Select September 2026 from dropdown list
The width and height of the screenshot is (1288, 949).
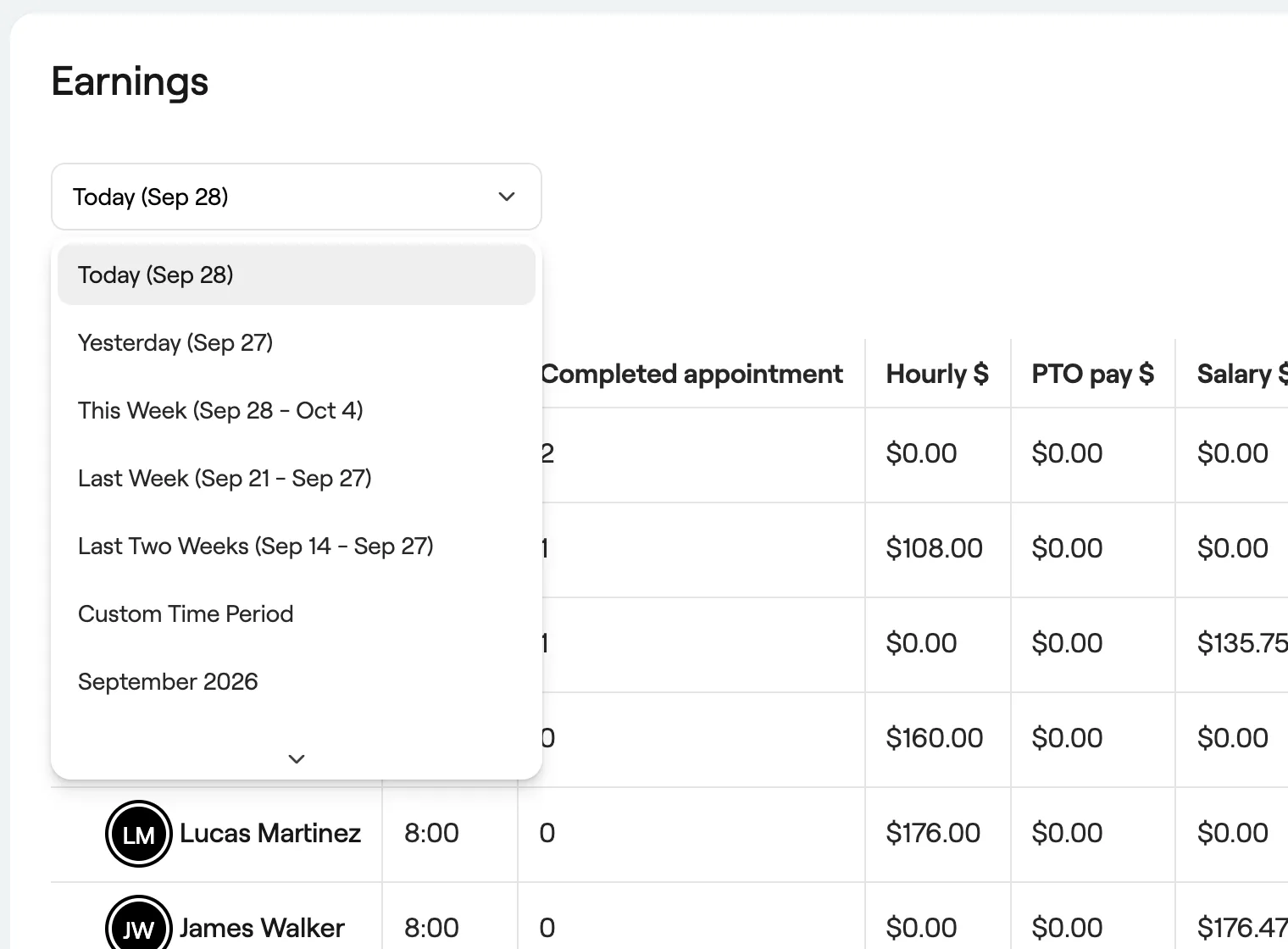click(x=297, y=681)
